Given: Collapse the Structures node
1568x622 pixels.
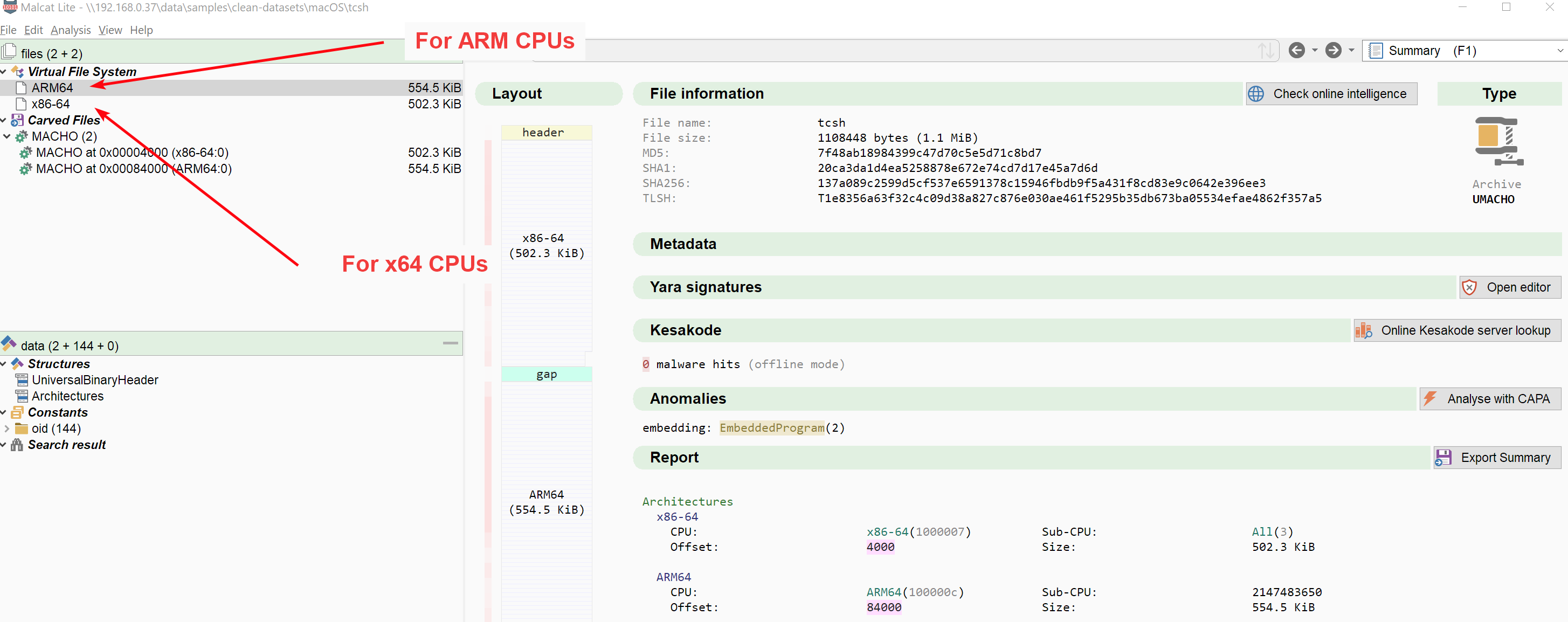Looking at the screenshot, I should tap(4, 364).
